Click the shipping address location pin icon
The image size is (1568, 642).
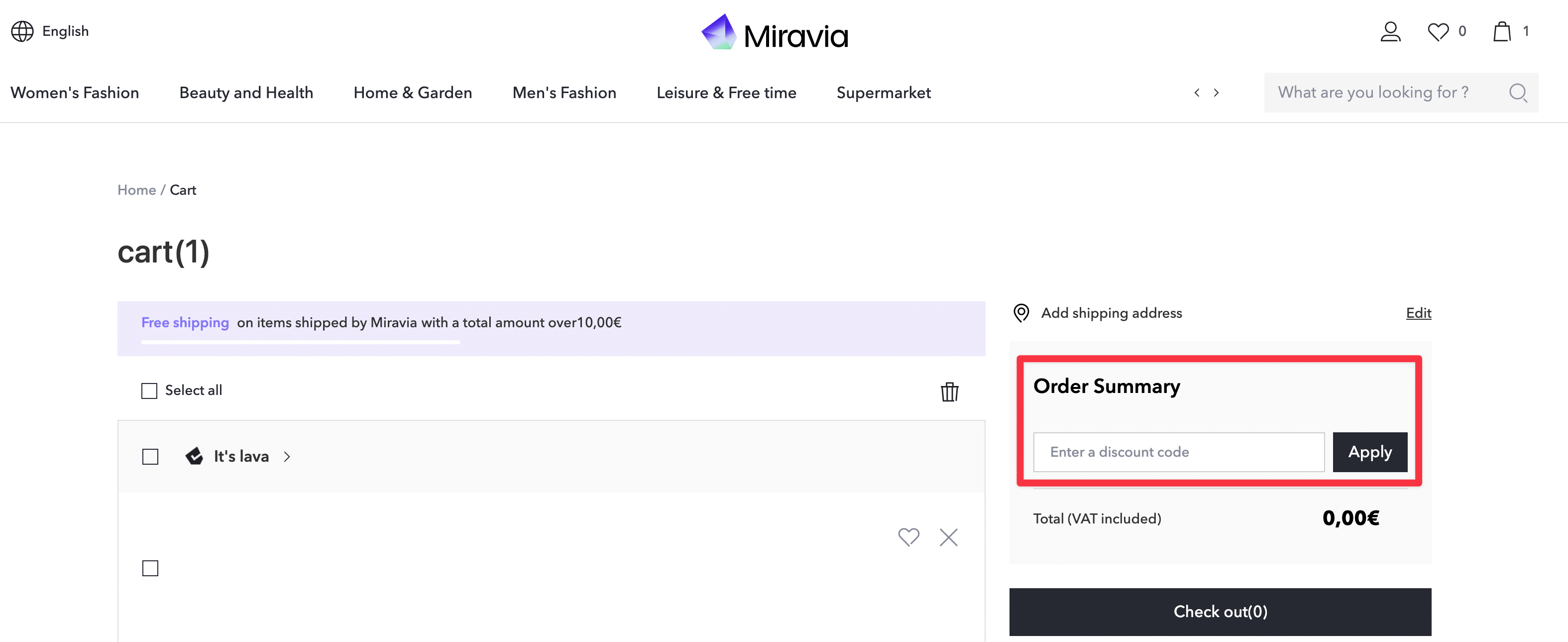(x=1021, y=312)
